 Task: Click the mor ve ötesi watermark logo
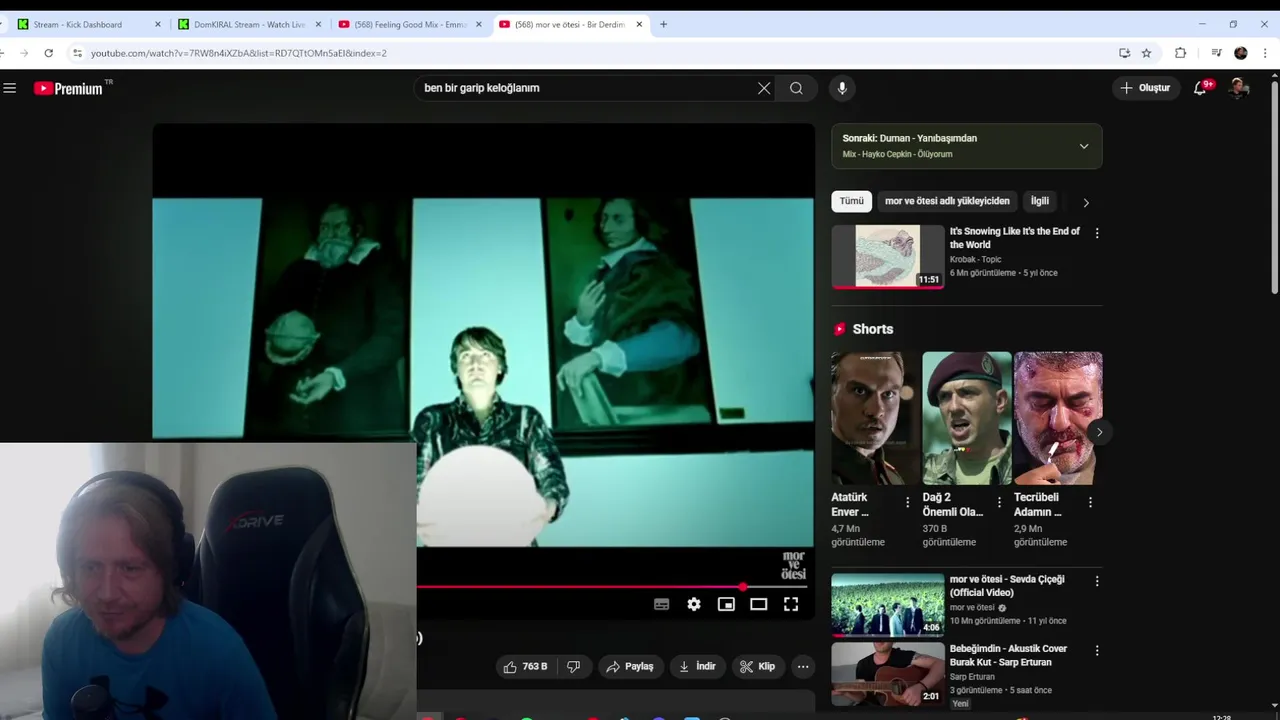(x=793, y=565)
